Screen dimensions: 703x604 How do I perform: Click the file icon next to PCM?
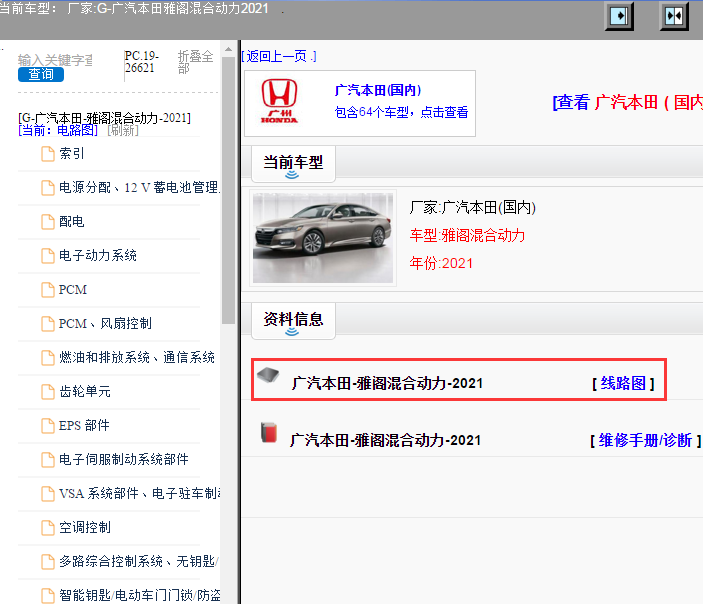point(48,290)
